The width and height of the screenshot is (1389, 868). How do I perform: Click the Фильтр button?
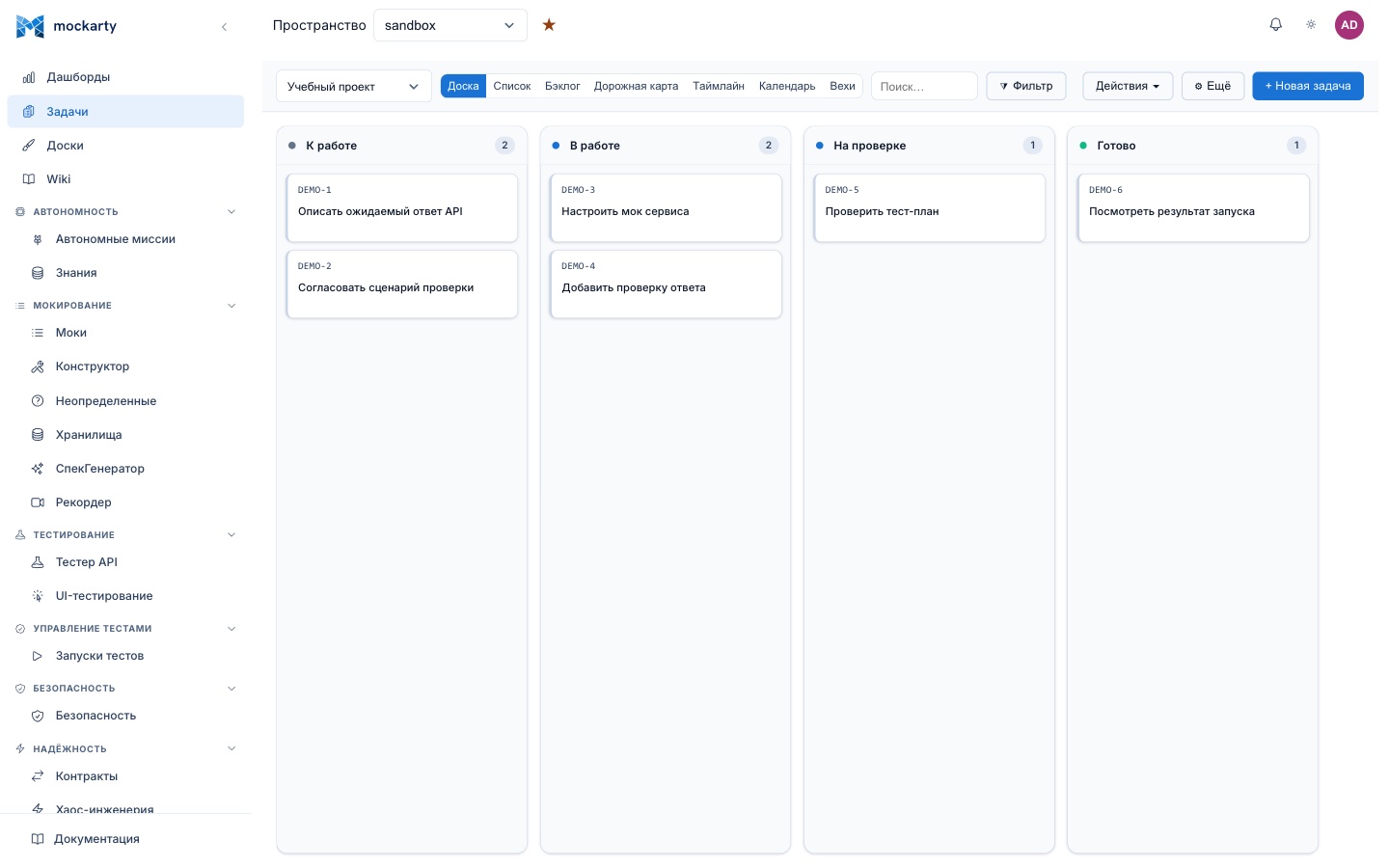click(x=1026, y=86)
